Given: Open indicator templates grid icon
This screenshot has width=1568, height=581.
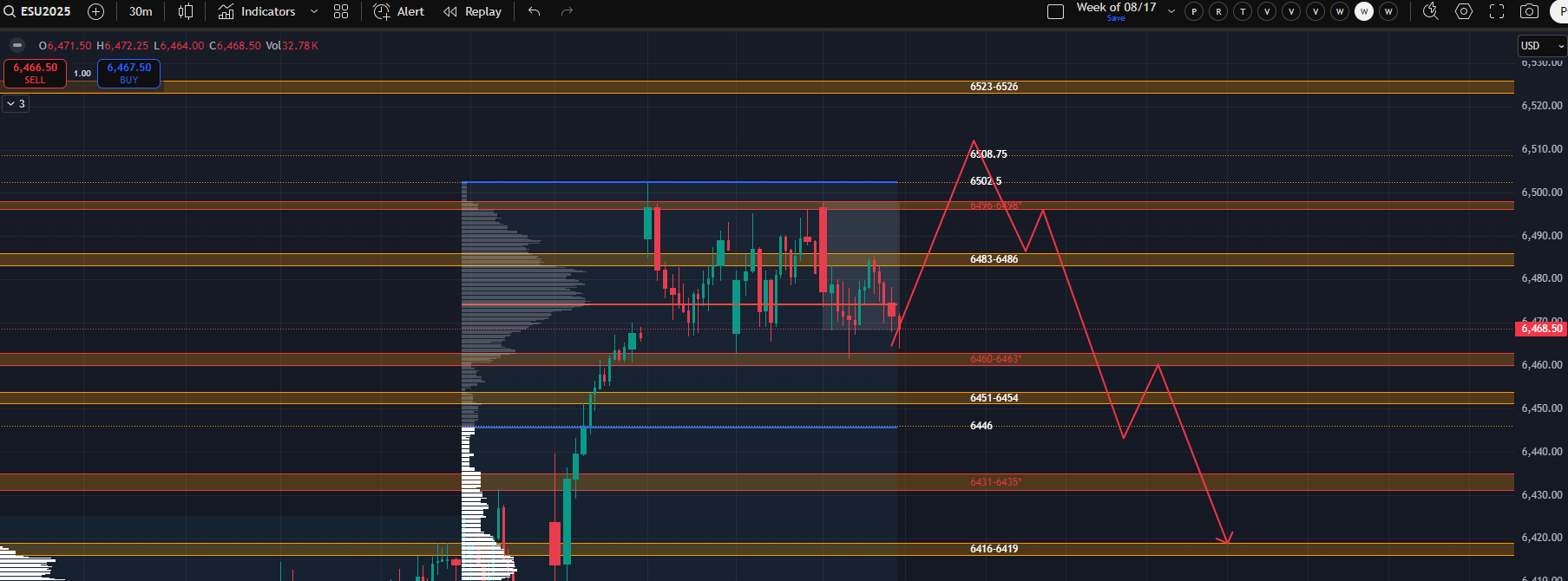Looking at the screenshot, I should (341, 11).
